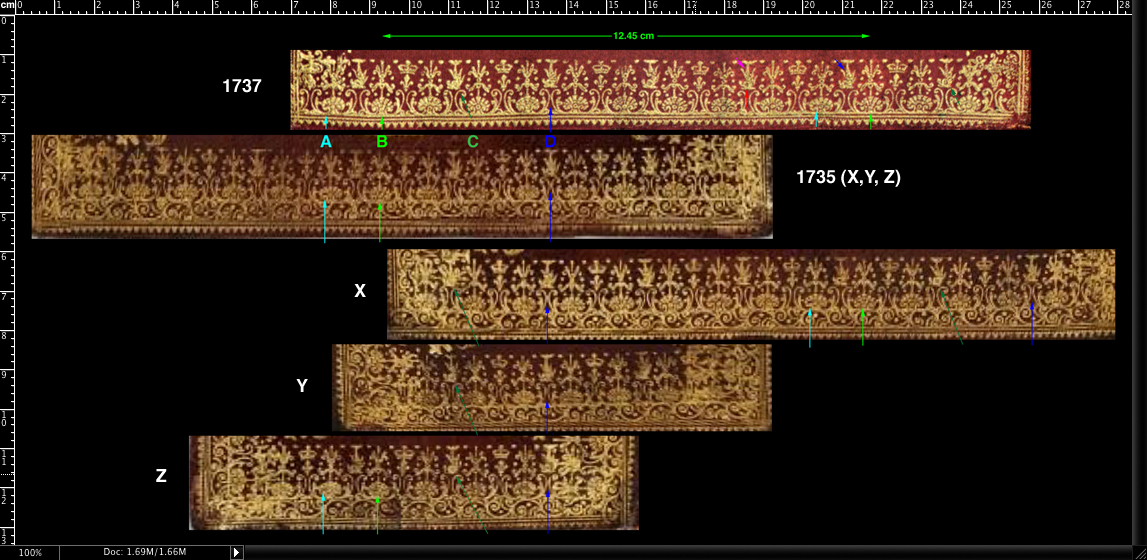Click the standalone white Y strip label
This screenshot has width=1147, height=560.
click(x=302, y=386)
